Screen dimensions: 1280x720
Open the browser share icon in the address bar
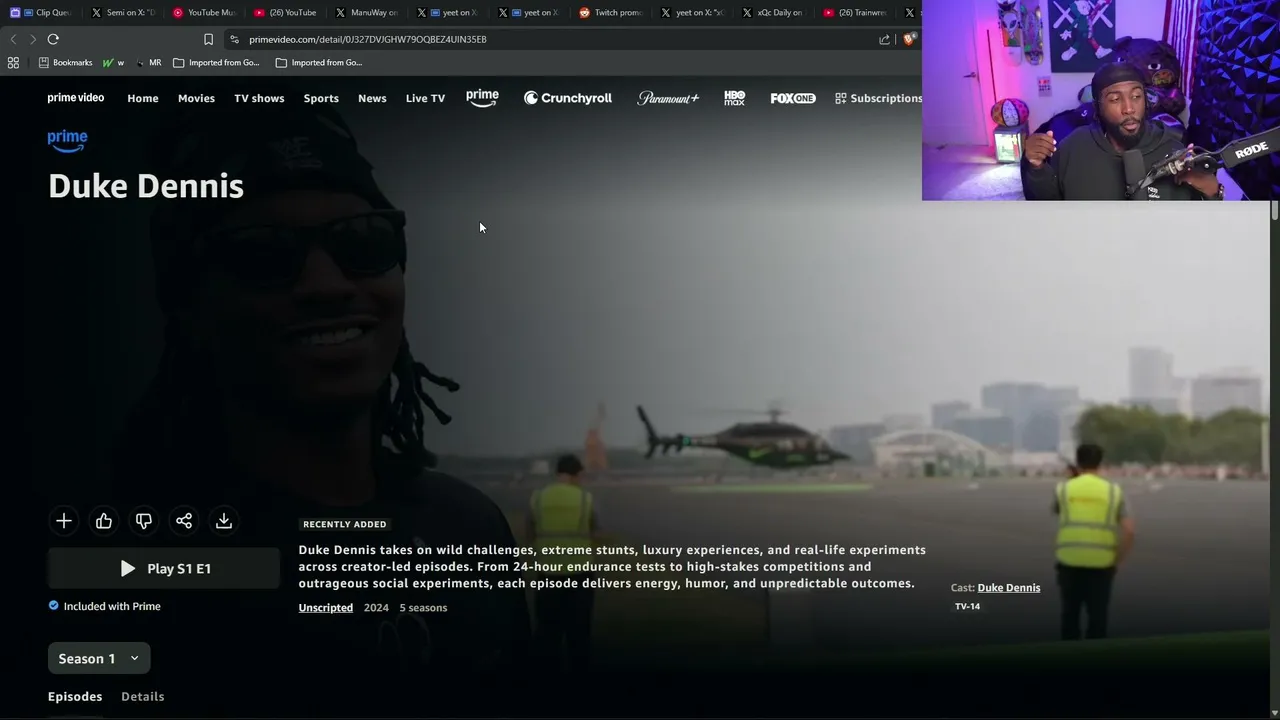(884, 39)
